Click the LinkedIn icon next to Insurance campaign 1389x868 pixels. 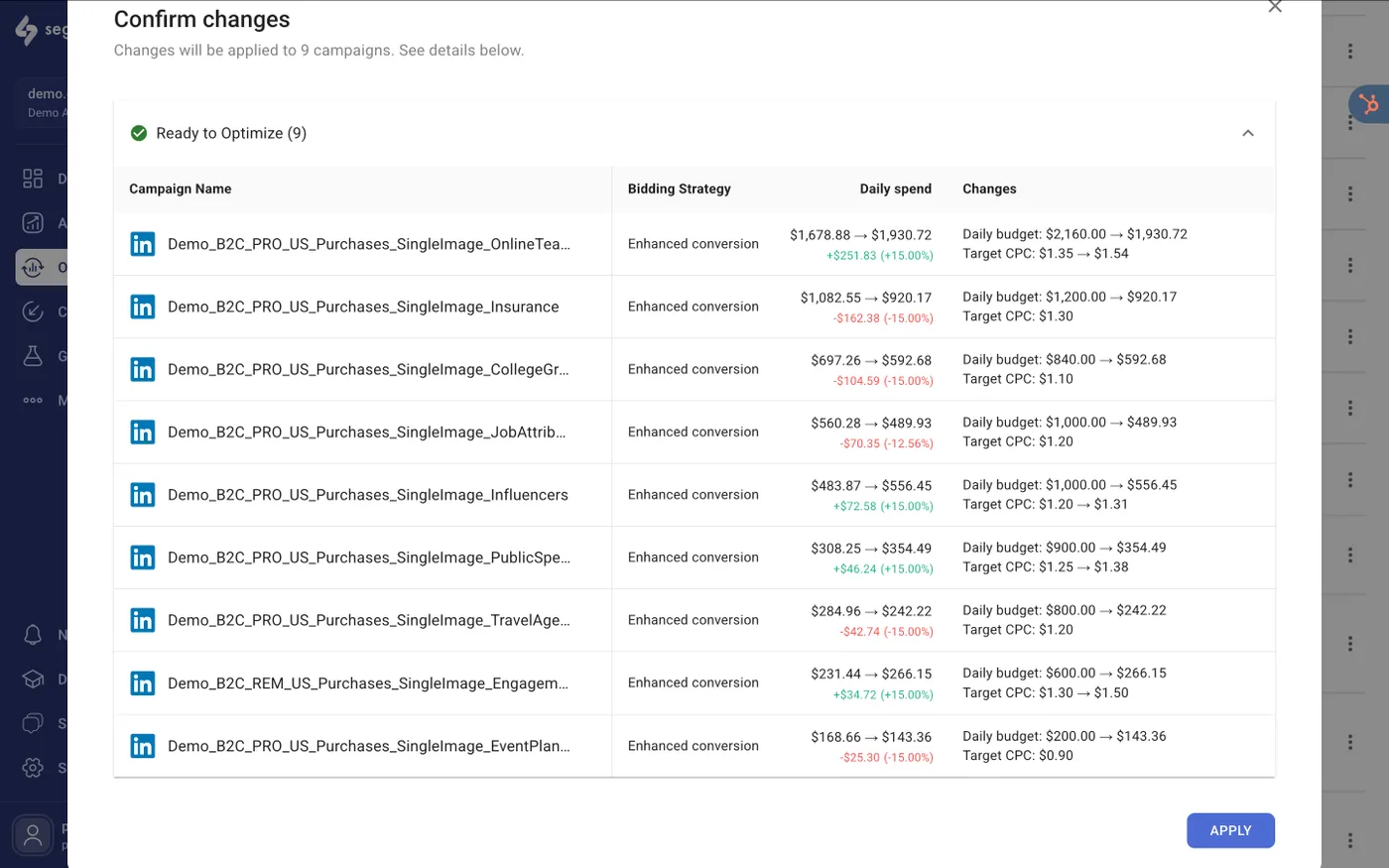[x=142, y=306]
